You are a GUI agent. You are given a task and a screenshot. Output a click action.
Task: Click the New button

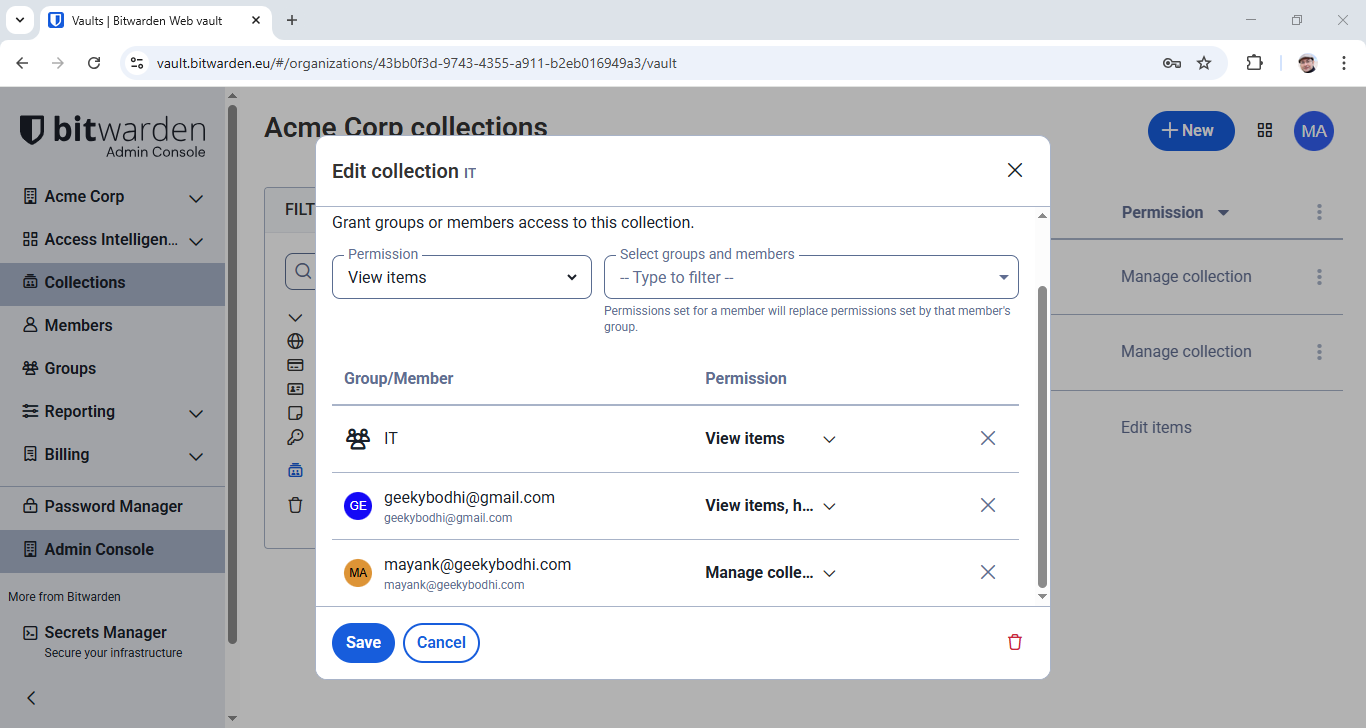pyautogui.click(x=1191, y=131)
